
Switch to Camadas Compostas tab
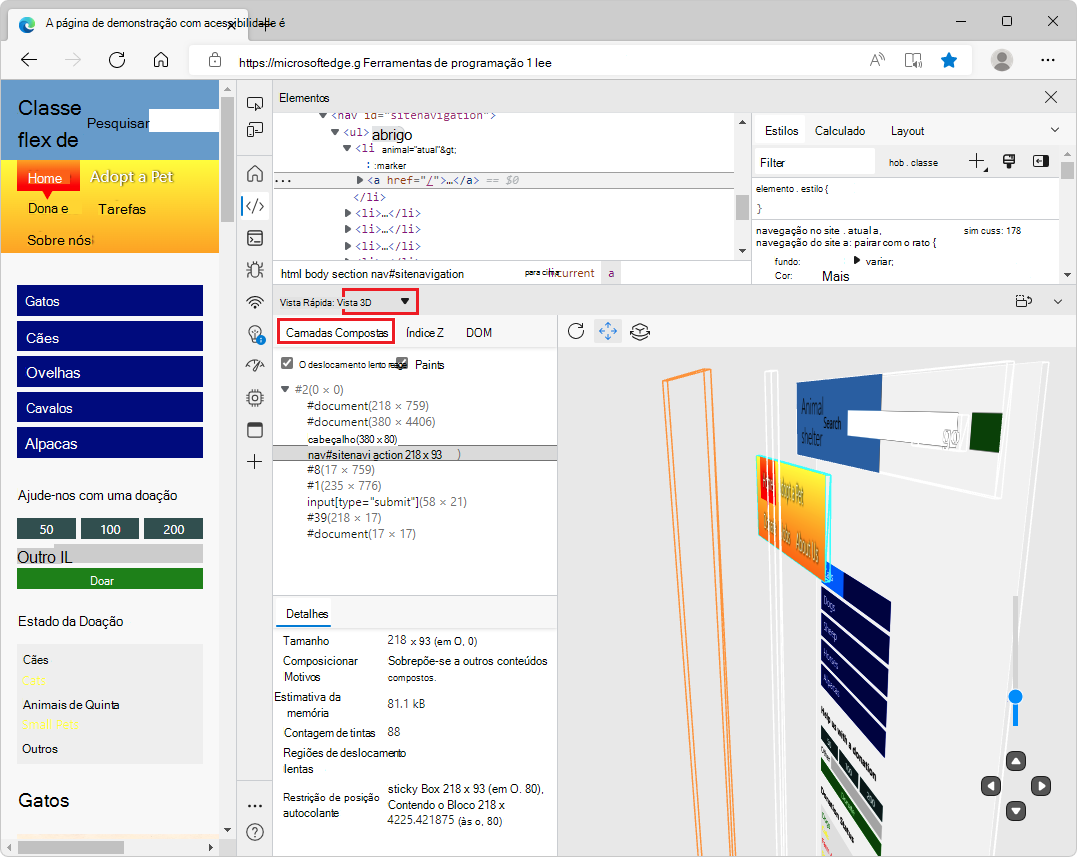coord(336,332)
